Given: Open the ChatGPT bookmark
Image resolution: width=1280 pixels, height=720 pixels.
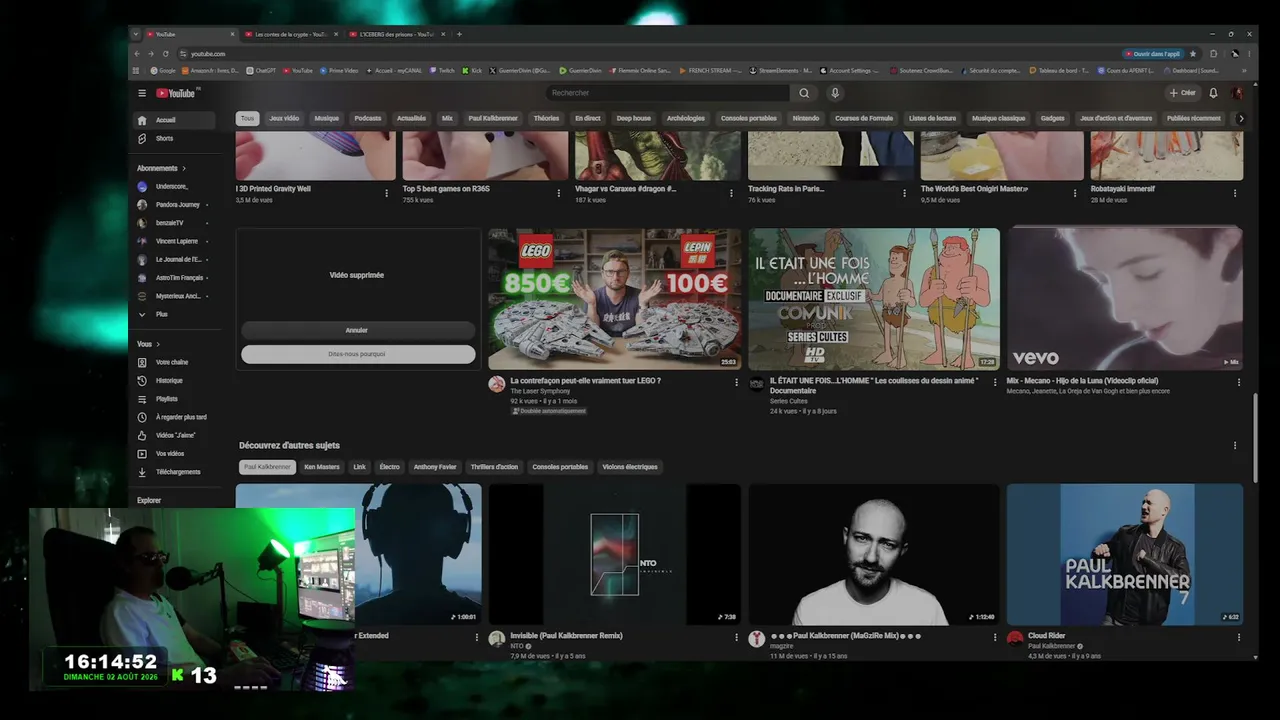Looking at the screenshot, I should pyautogui.click(x=260, y=71).
